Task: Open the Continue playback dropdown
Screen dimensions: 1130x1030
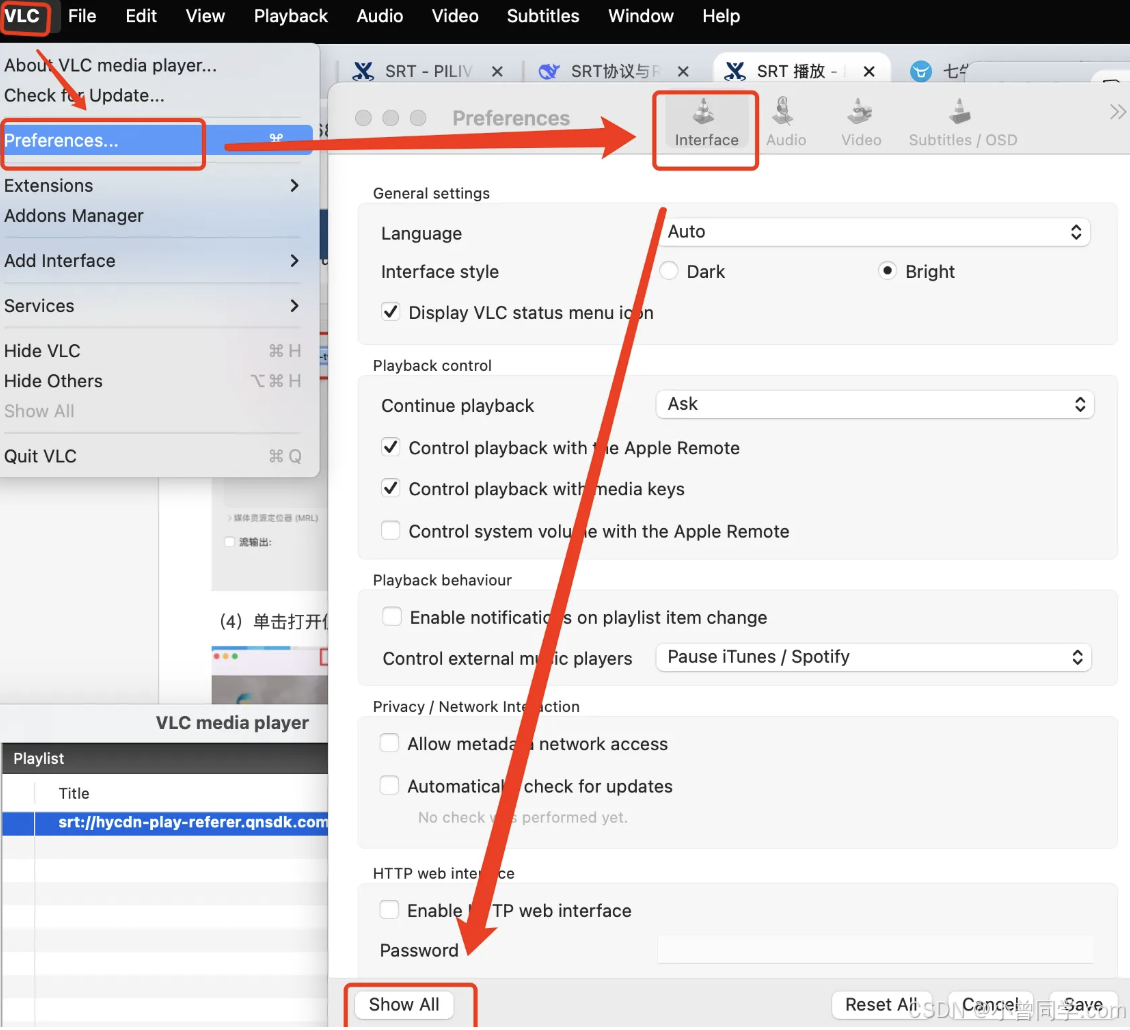Action: tap(875, 404)
